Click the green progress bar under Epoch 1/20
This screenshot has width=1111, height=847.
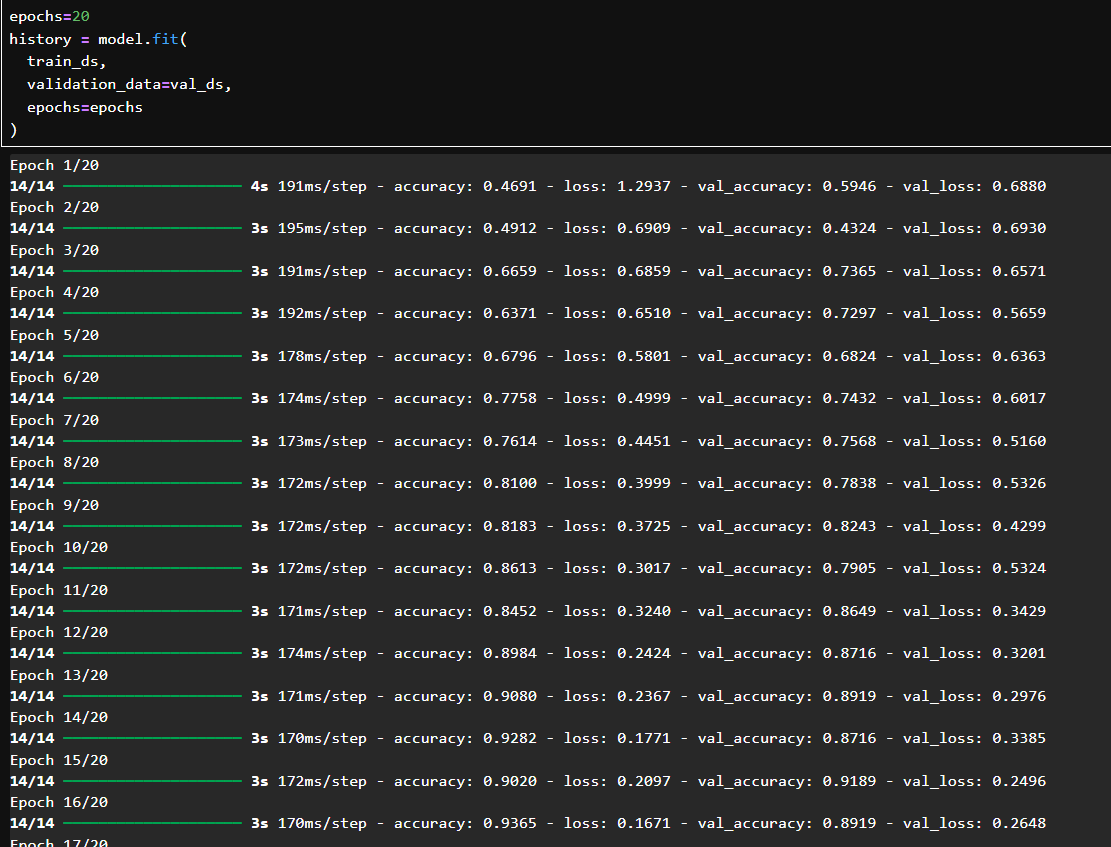click(152, 186)
